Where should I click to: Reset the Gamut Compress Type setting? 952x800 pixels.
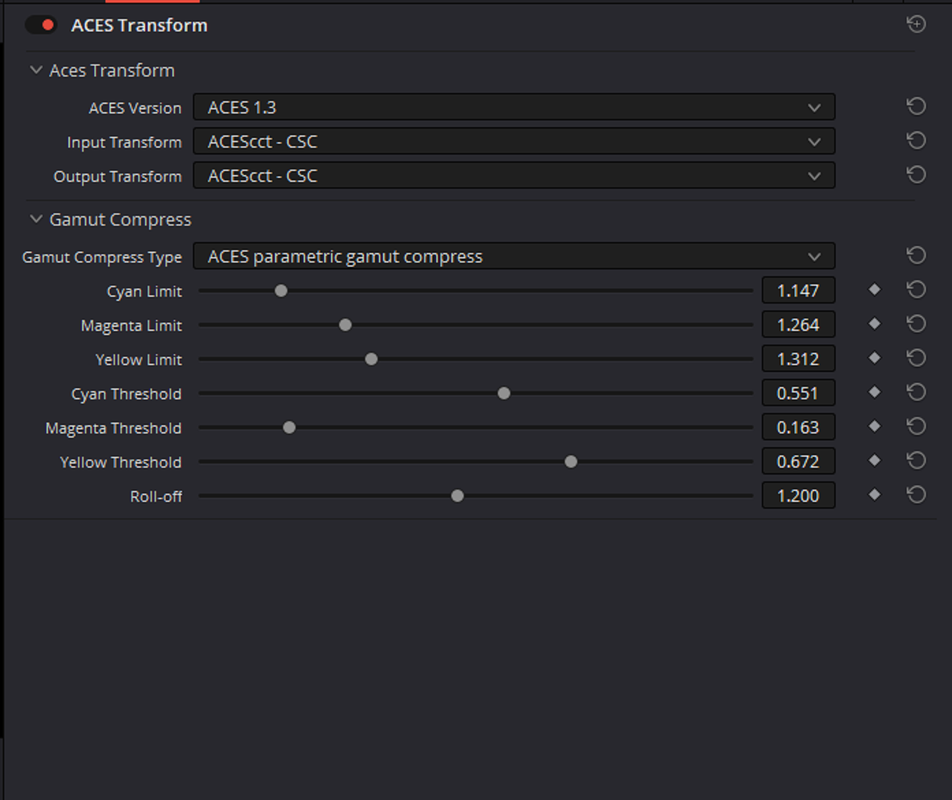click(x=916, y=256)
